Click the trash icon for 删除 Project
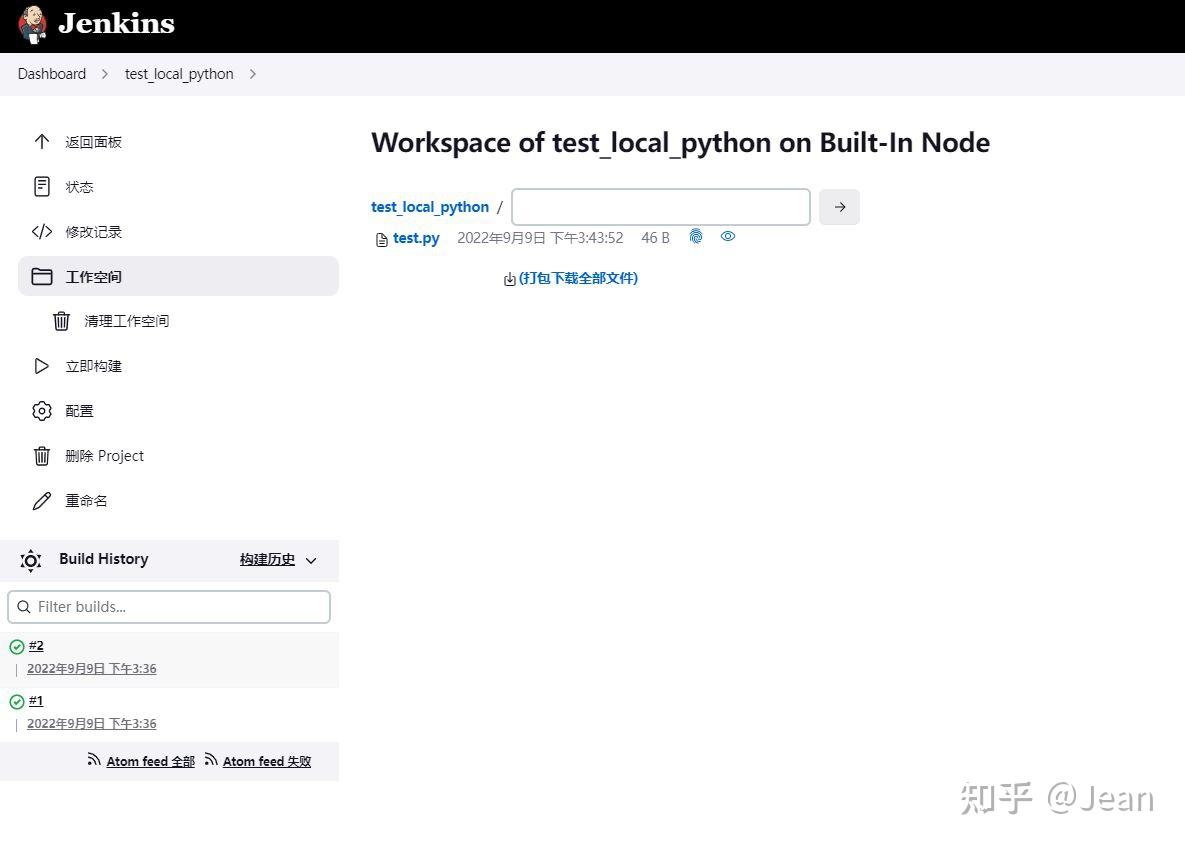1185x845 pixels. click(x=41, y=456)
